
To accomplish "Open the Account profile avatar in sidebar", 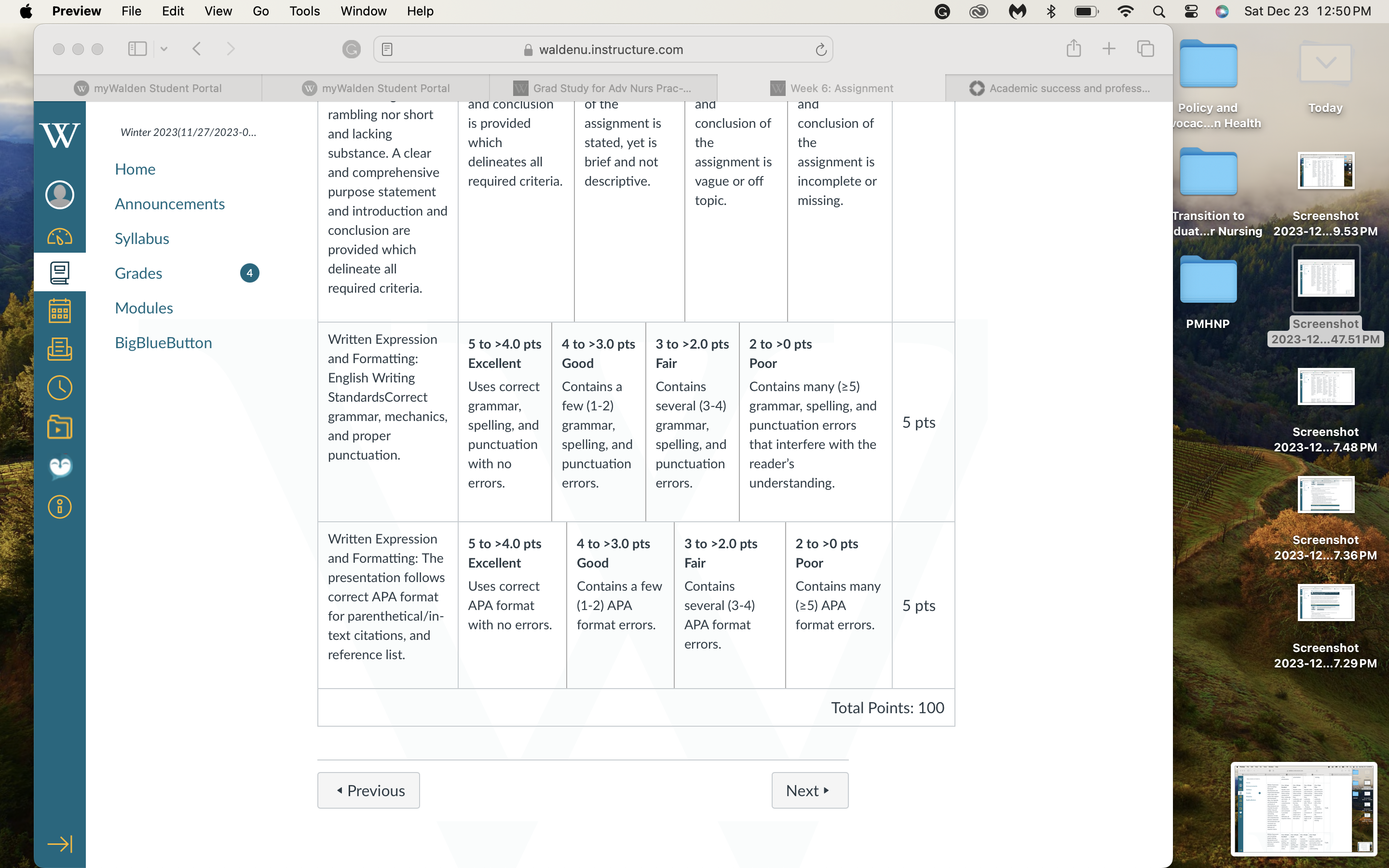I will pos(60,195).
